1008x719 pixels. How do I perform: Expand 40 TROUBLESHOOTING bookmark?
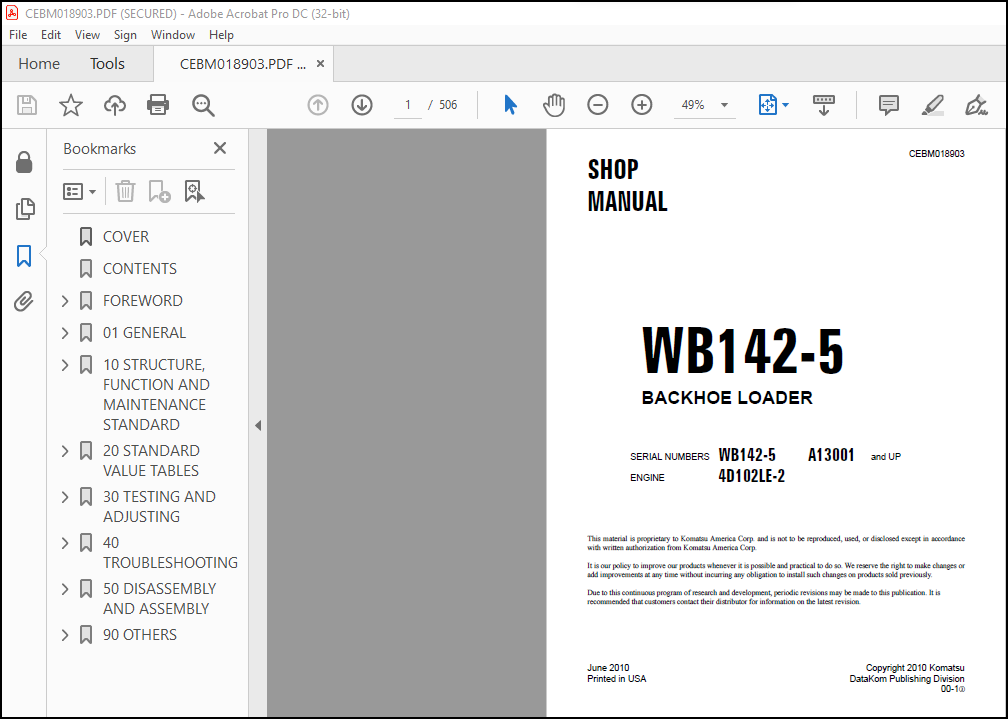pyautogui.click(x=65, y=543)
